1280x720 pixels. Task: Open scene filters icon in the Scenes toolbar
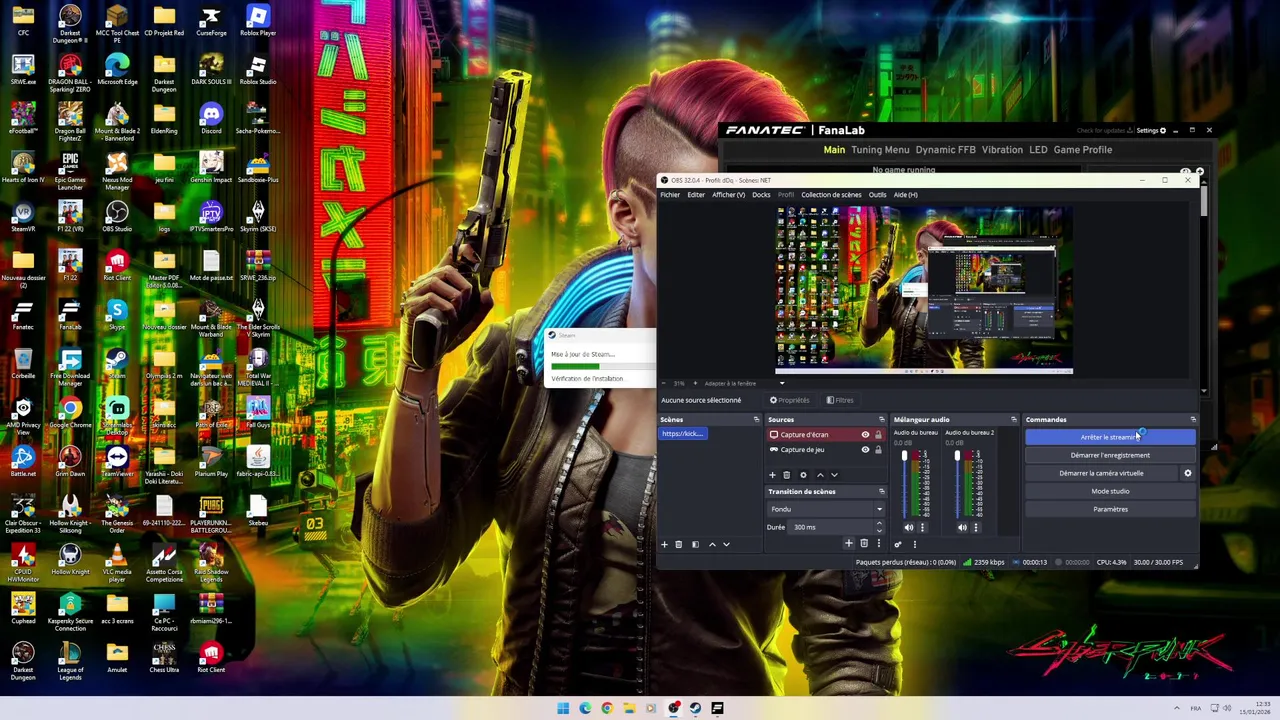[x=695, y=544]
